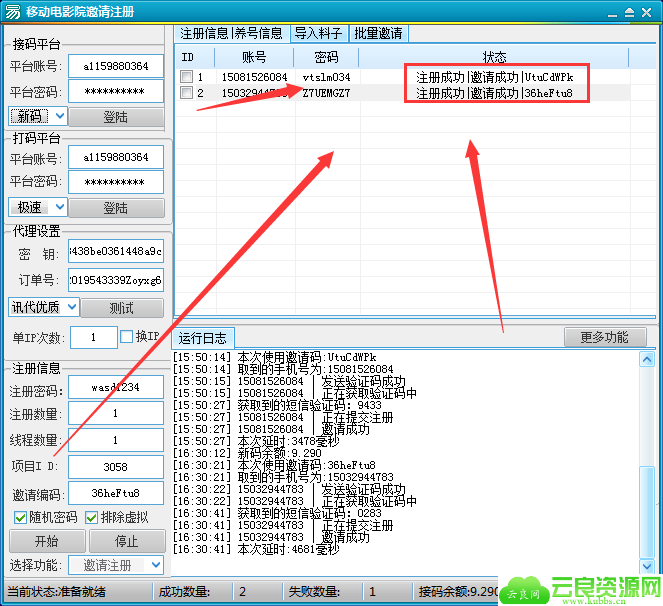663x606 pixels.
Task: Click the ID column header
Action: click(x=195, y=57)
